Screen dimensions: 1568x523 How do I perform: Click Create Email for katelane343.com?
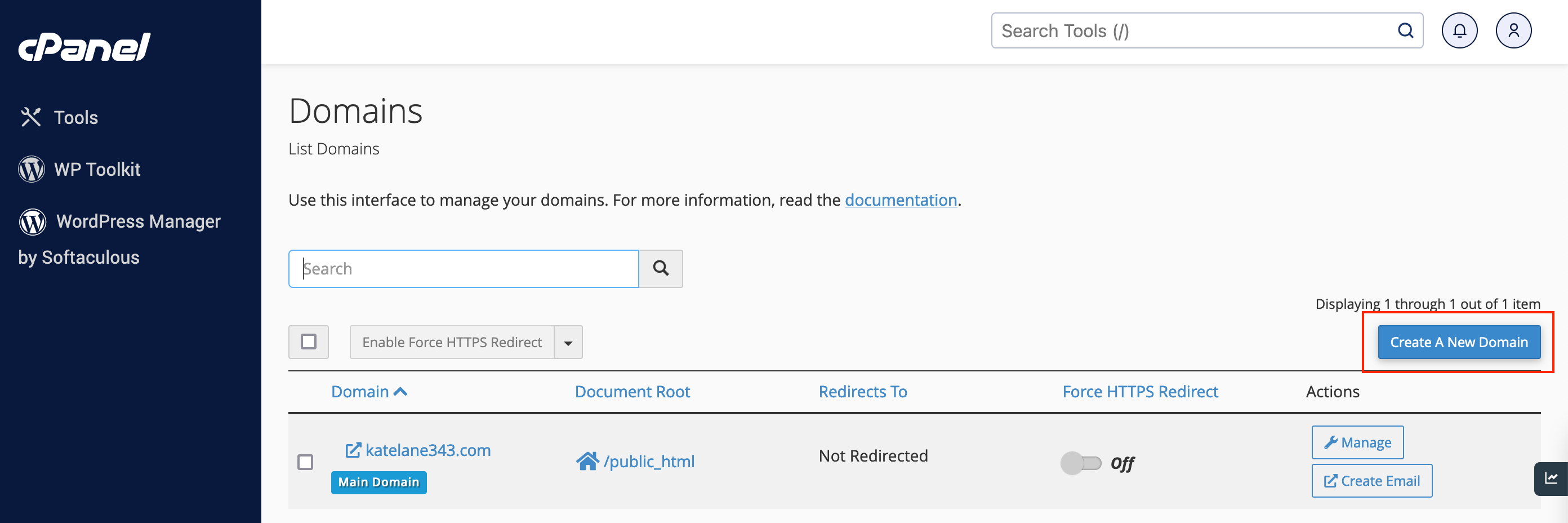(1371, 480)
